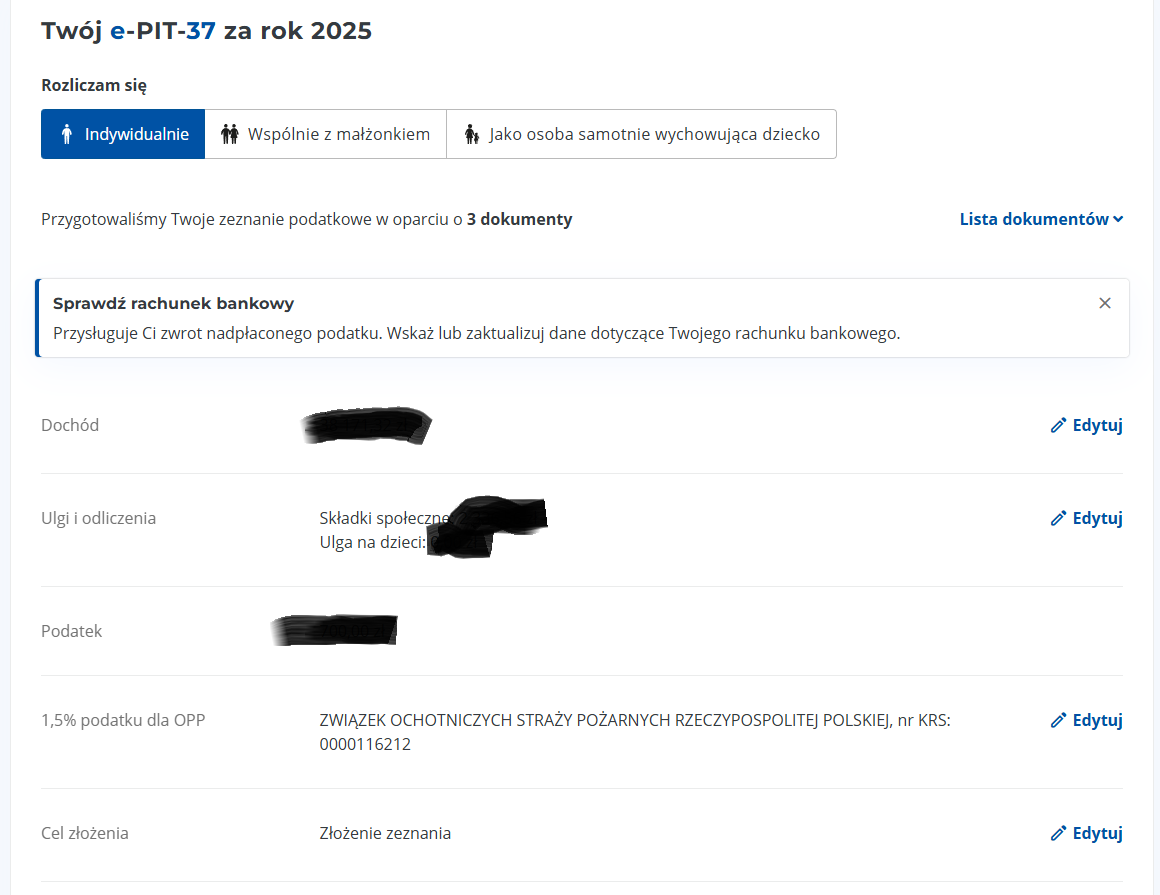Click the single person icon on Indywidualnie
Image resolution: width=1160 pixels, height=895 pixels.
pyautogui.click(x=67, y=134)
